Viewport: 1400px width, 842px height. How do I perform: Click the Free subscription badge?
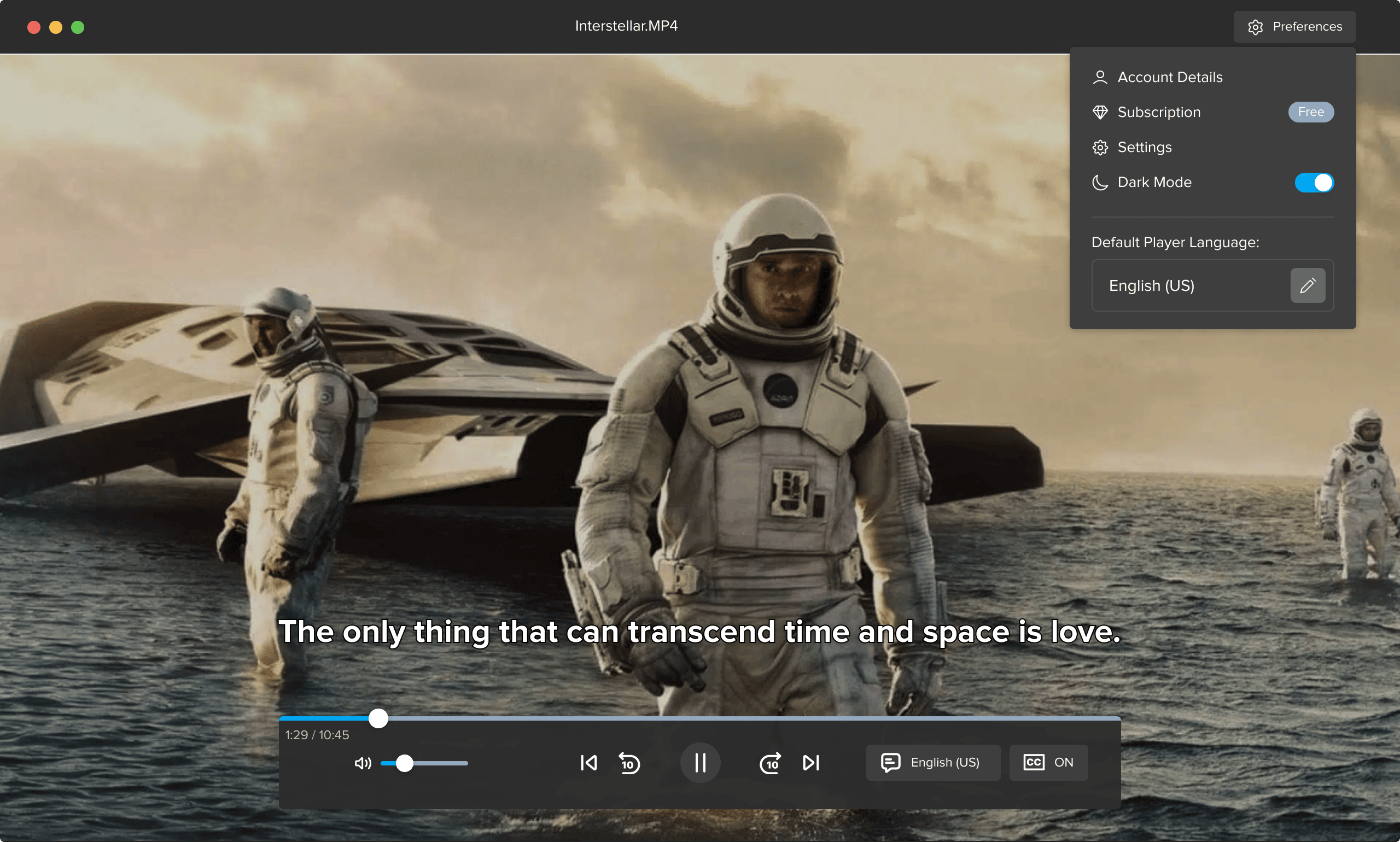click(x=1310, y=112)
